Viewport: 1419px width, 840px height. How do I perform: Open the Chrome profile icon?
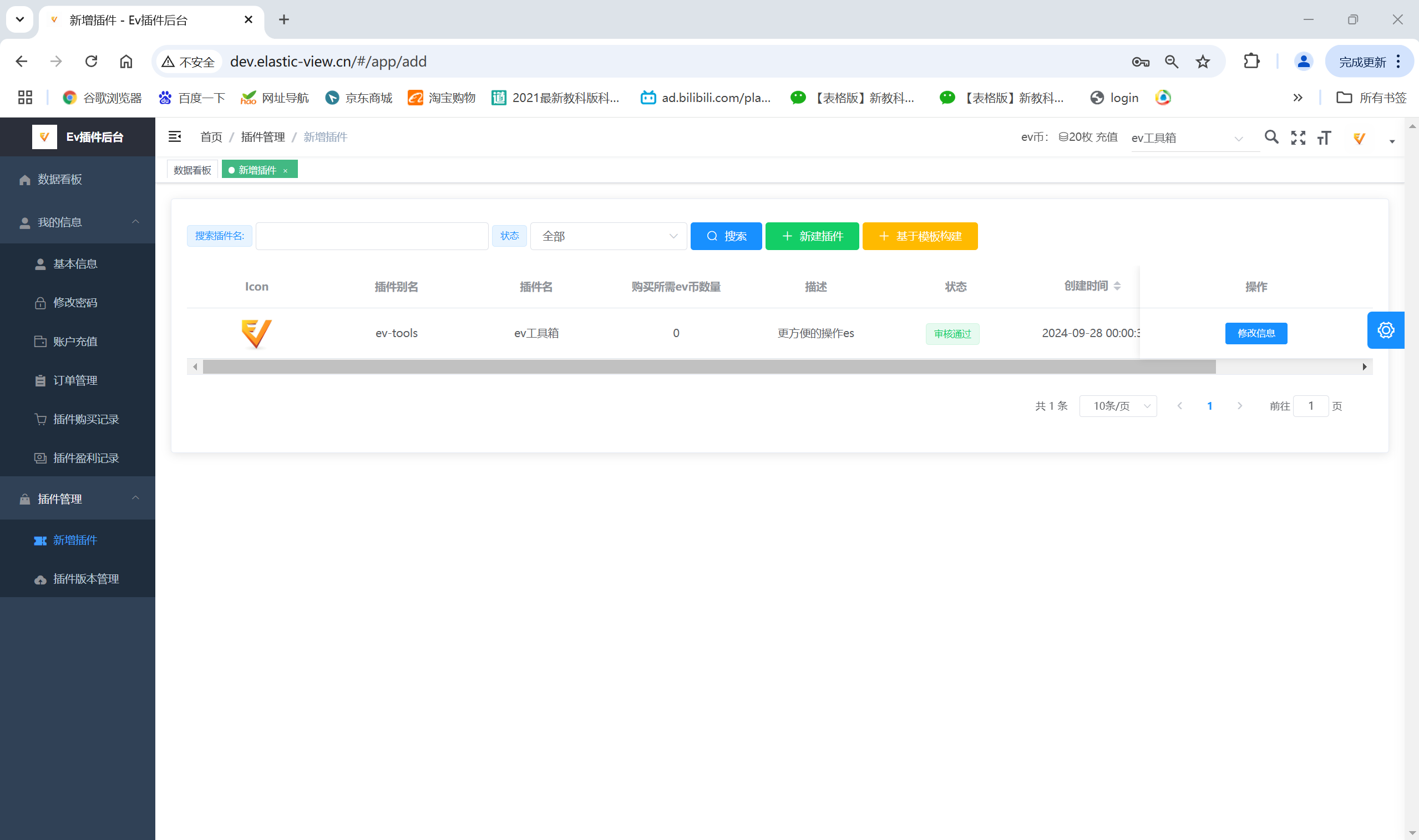point(1303,61)
